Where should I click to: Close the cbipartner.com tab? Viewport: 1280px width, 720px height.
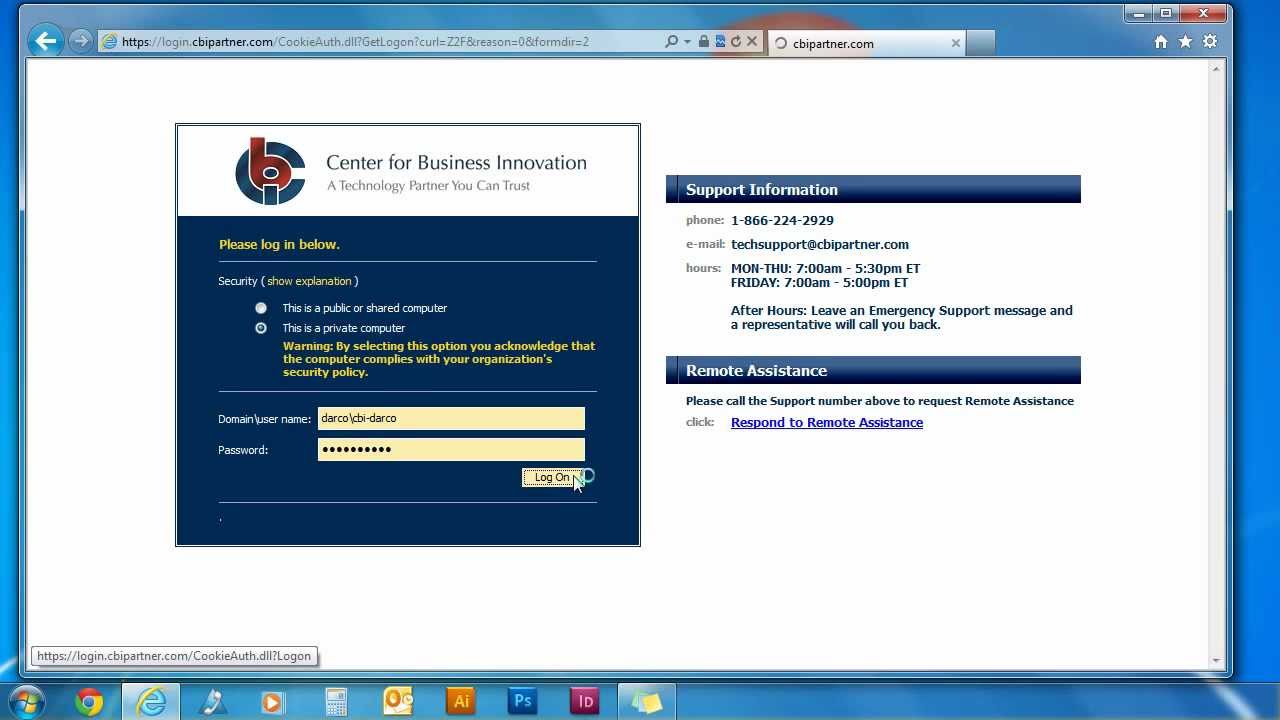[955, 43]
